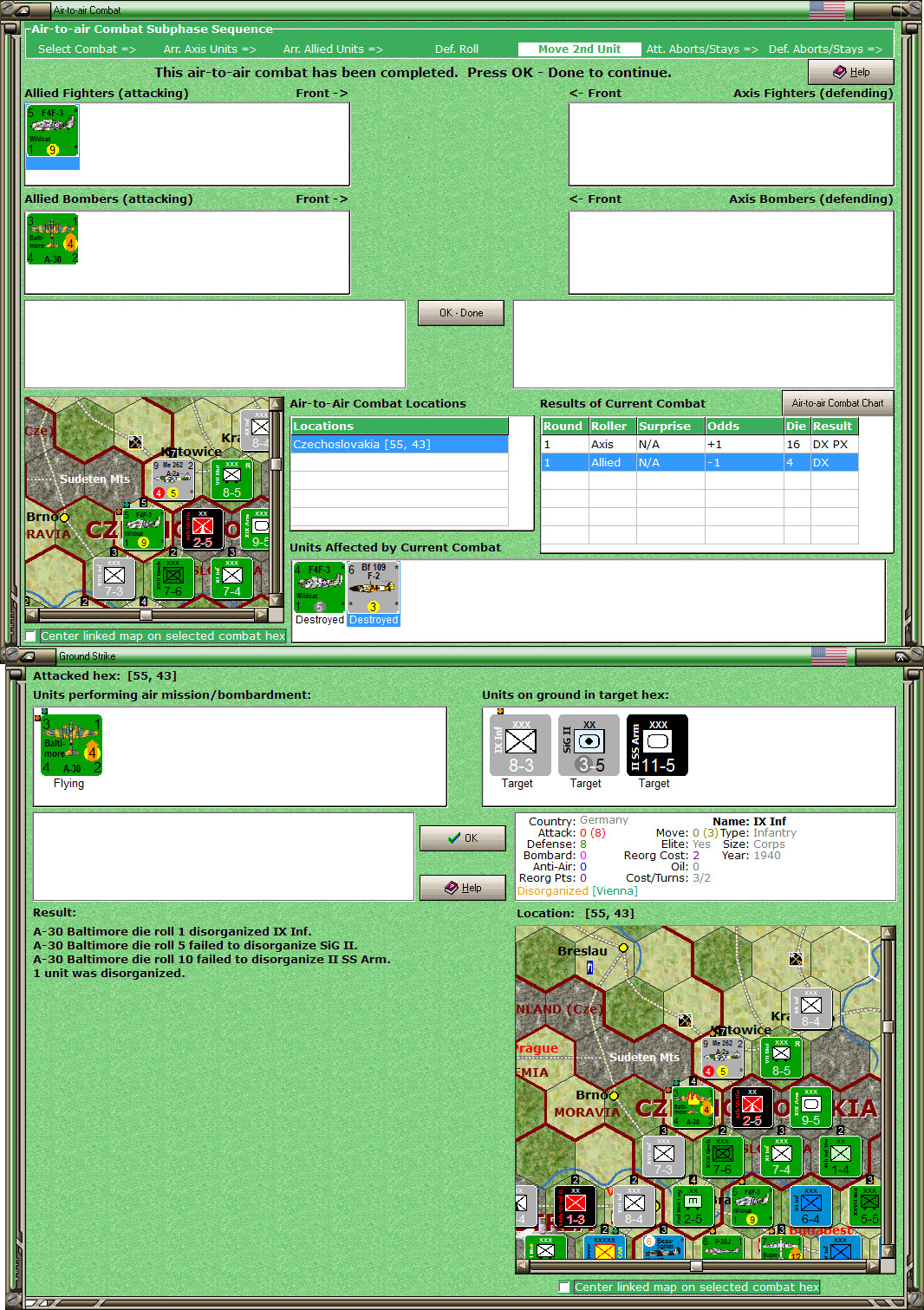Click the vertical scrollbar thumb of Air-to-air mini map
Screen dimensions: 924x1310
coord(276,464)
